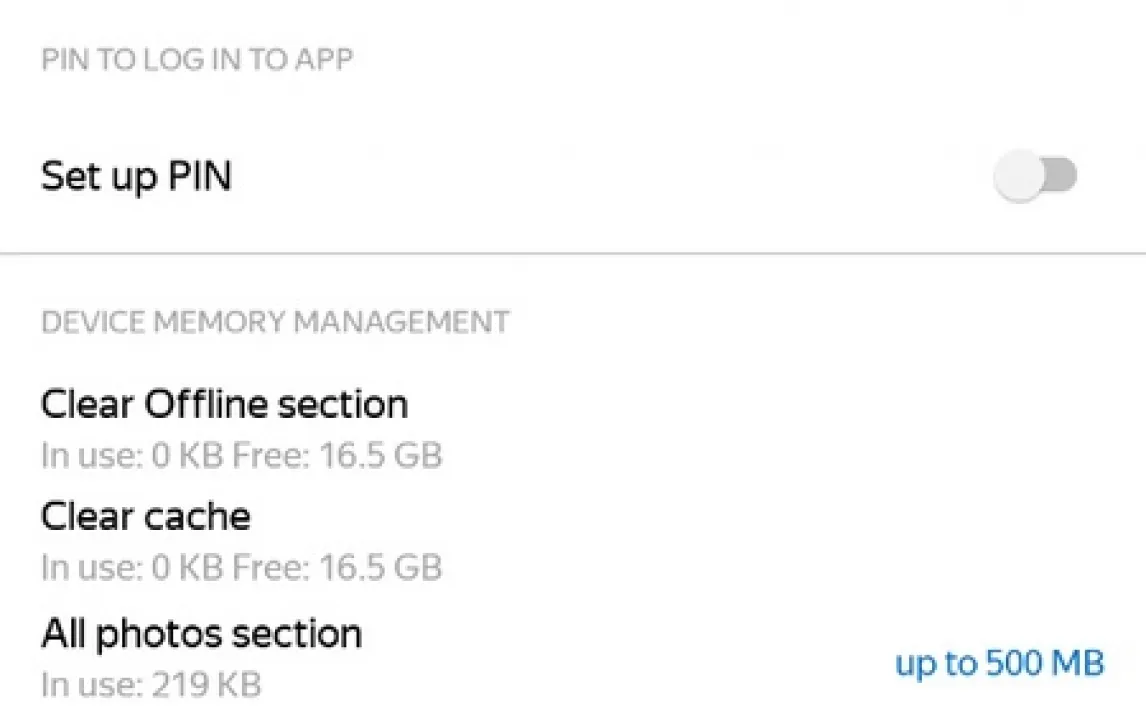Tap the Clear cache option
Image resolution: width=1146 pixels, height=716 pixels.
coord(145,516)
